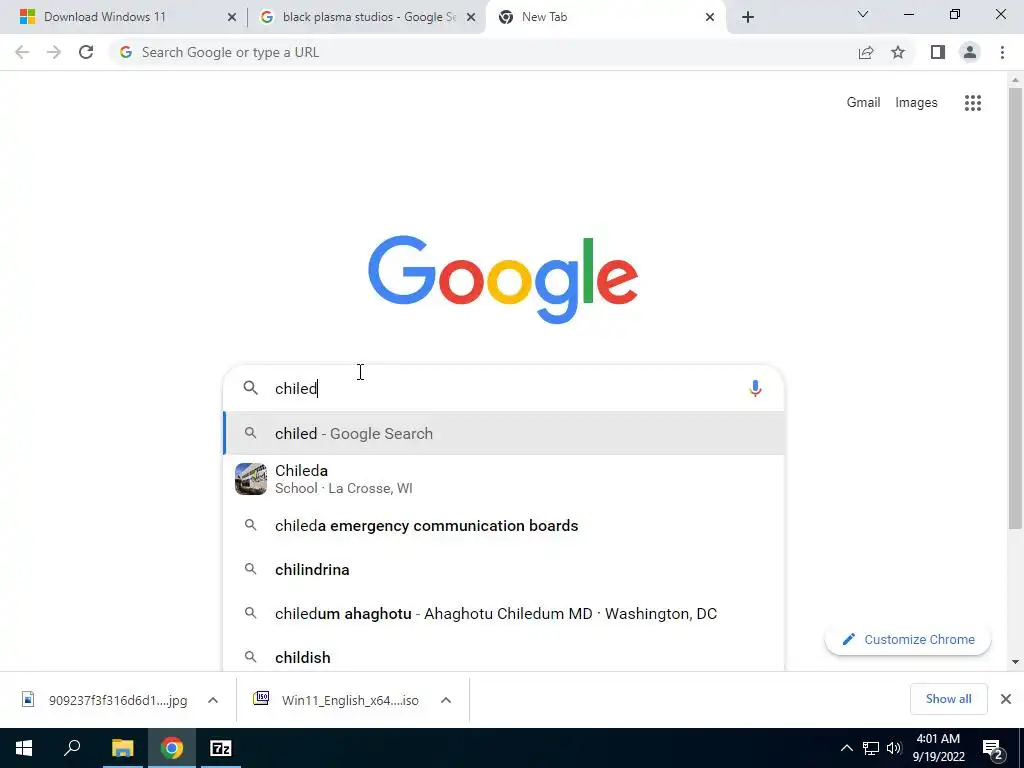Click the Chileda school thumbnail

pos(251,479)
